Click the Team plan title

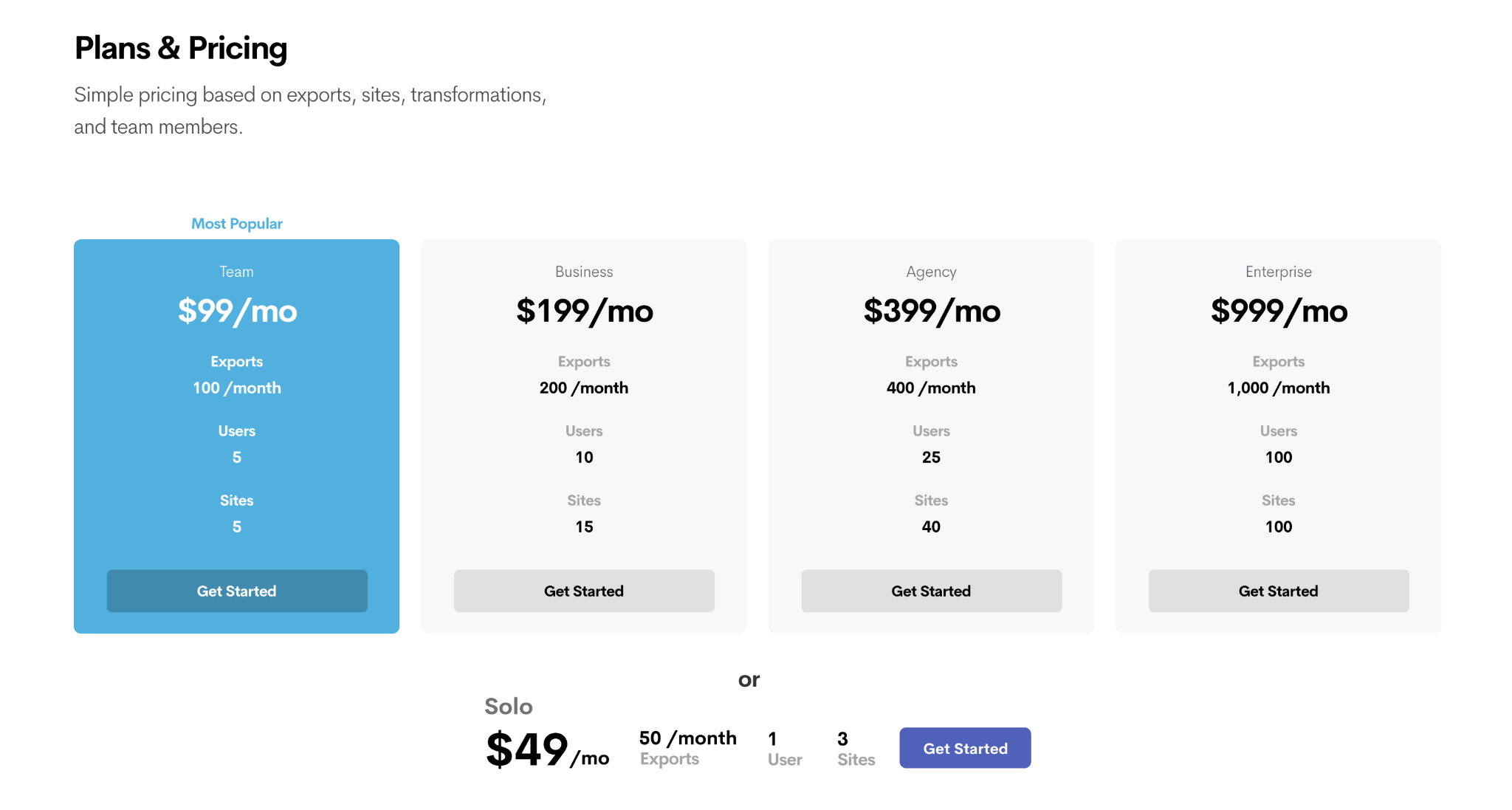point(236,272)
